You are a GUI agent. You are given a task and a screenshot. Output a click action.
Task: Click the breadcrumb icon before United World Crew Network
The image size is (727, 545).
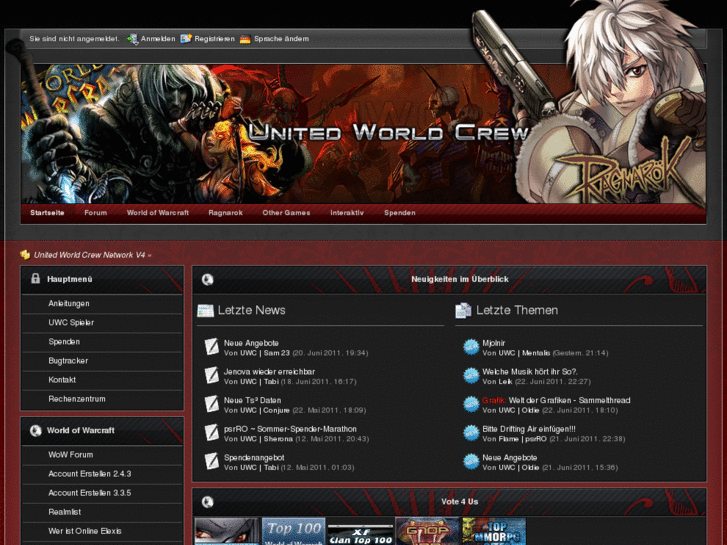tap(25, 255)
